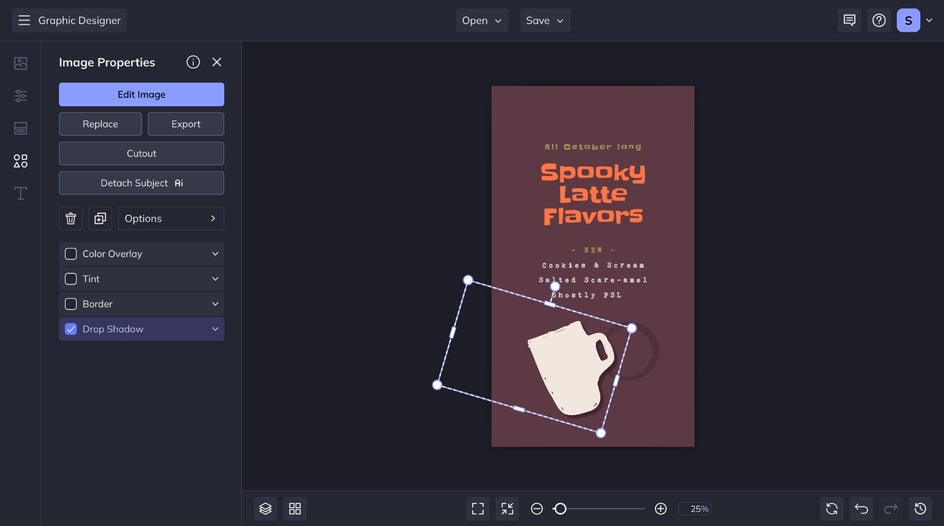Viewport: 944px width, 526px height.
Task: Open the Open dropdown menu
Action: (482, 20)
